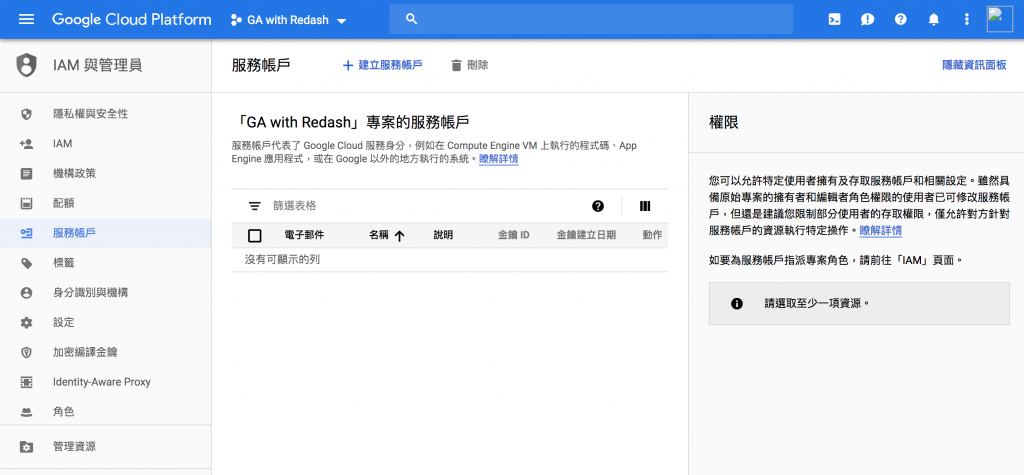This screenshot has width=1024, height=475.
Task: Click the 電子郵件 column header
Action: (304, 235)
